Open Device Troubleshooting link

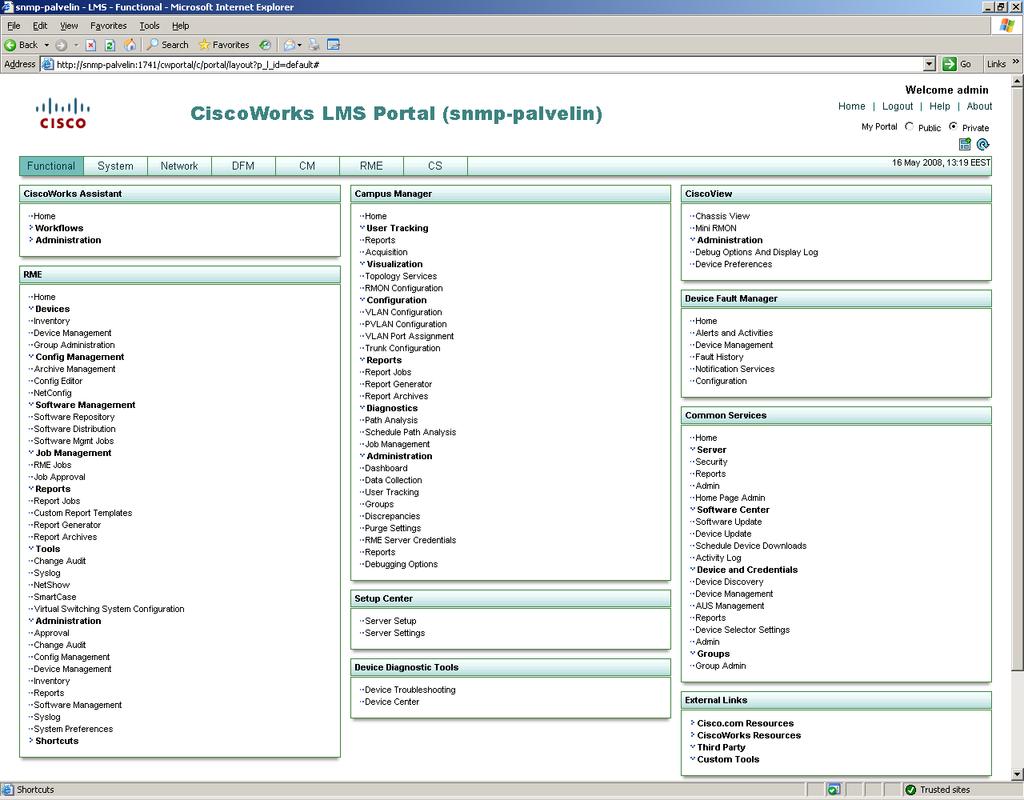(x=410, y=690)
